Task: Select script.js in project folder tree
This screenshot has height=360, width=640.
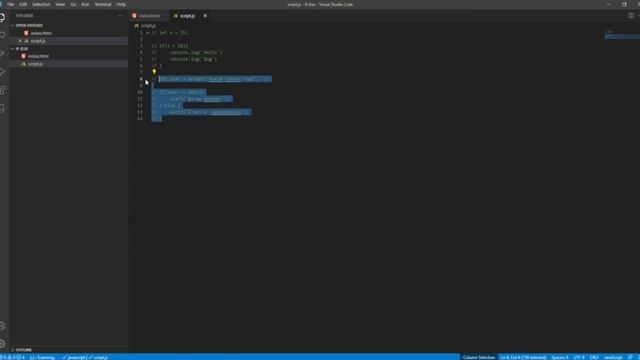Action: point(35,64)
